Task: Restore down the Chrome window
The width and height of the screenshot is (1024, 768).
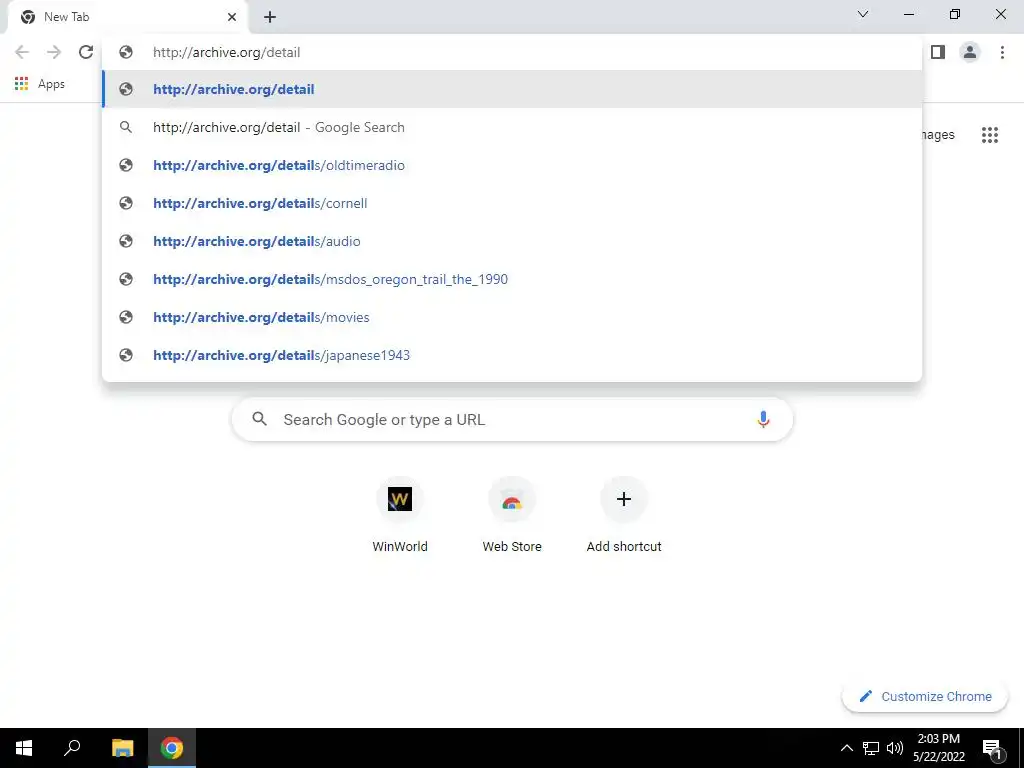Action: (x=955, y=14)
